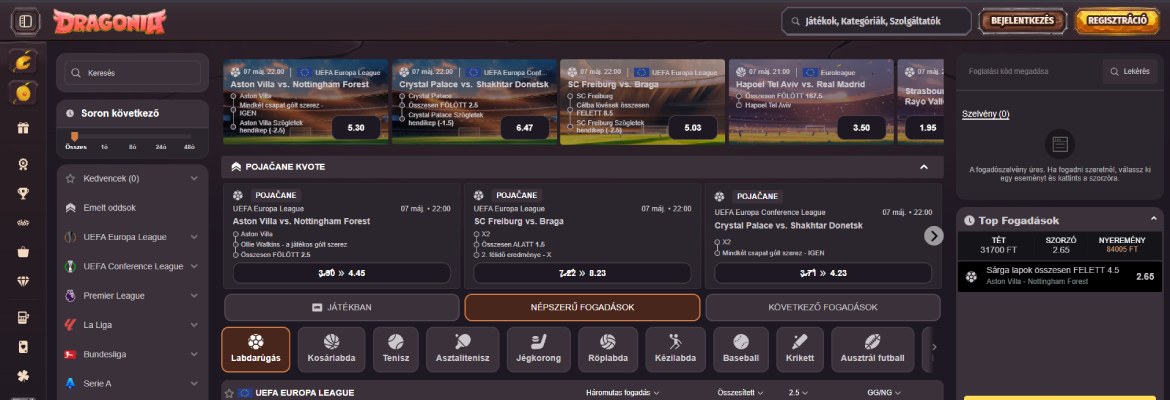Open the slot machine icon in the sidebar
Image resolution: width=1170 pixels, height=400 pixels.
23,318
